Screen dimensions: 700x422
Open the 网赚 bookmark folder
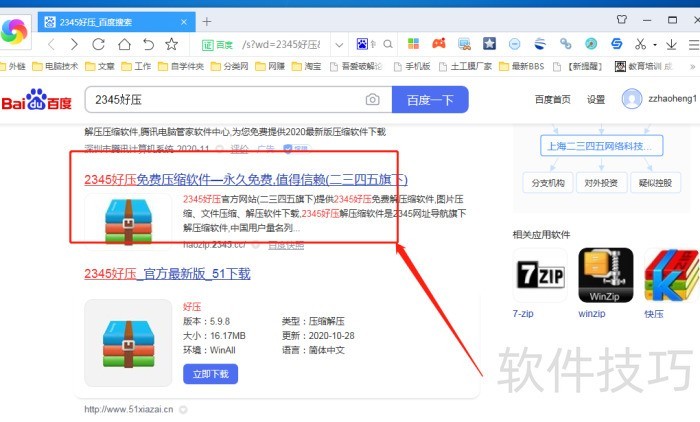click(x=270, y=67)
